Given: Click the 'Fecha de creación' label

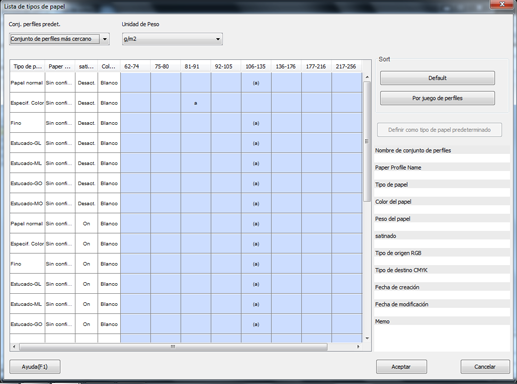Looking at the screenshot, I should 397,287.
